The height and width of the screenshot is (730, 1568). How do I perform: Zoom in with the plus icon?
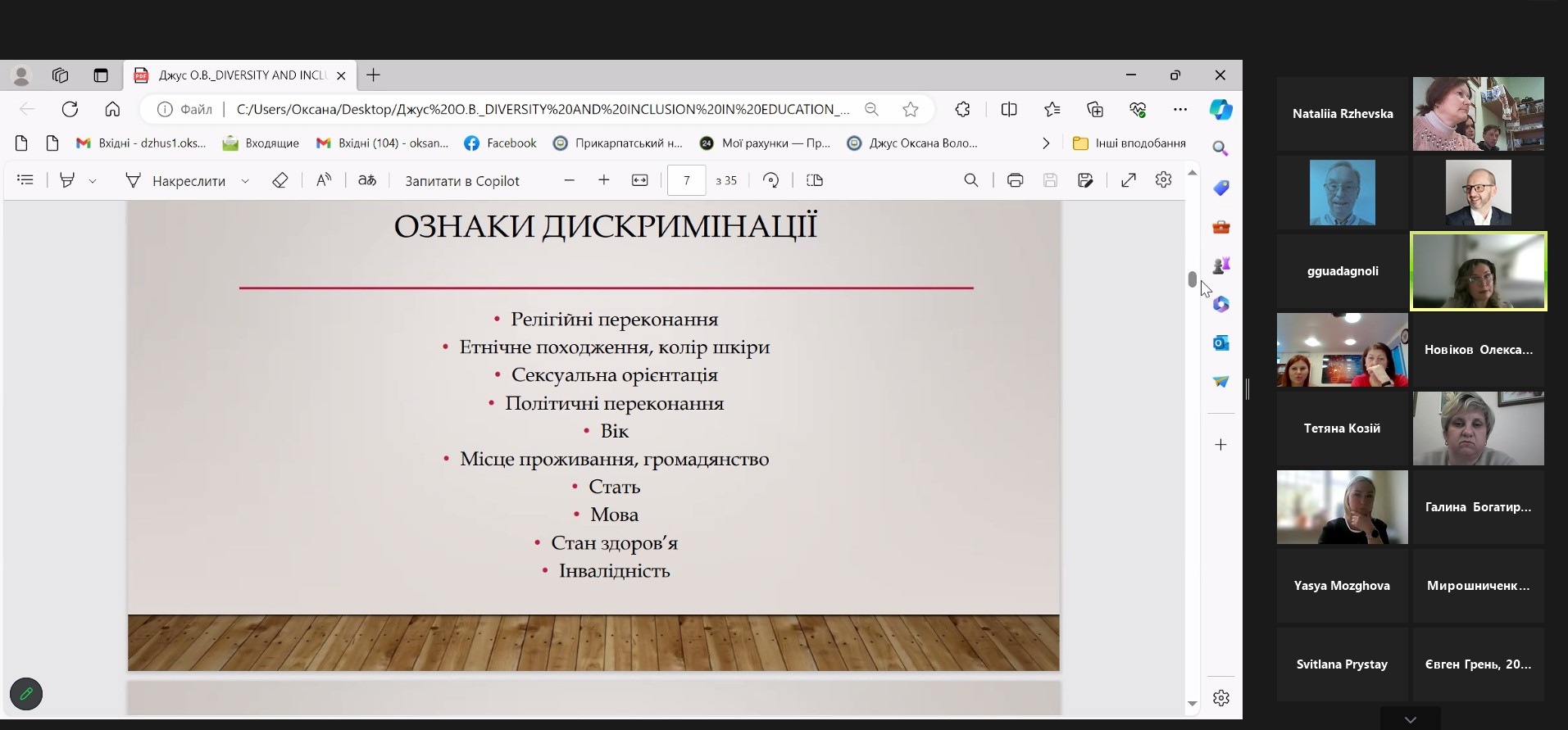pos(604,180)
